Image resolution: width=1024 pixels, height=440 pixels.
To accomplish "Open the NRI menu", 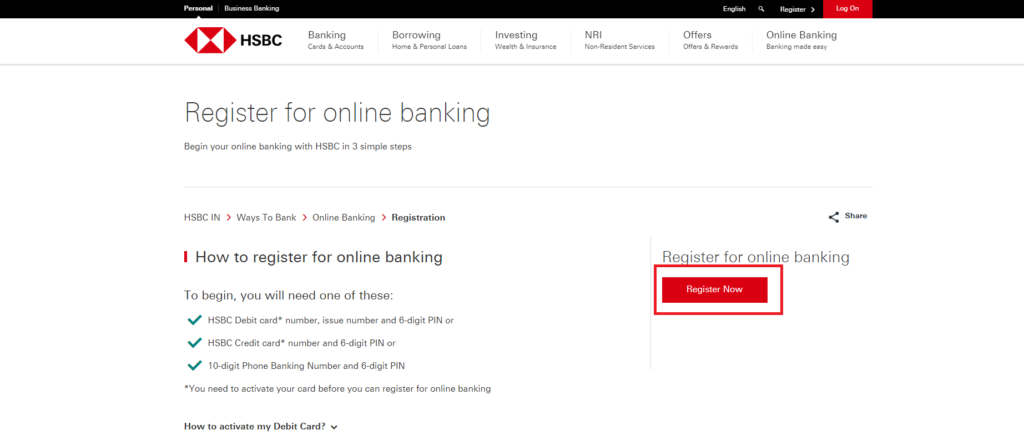I will 619,40.
